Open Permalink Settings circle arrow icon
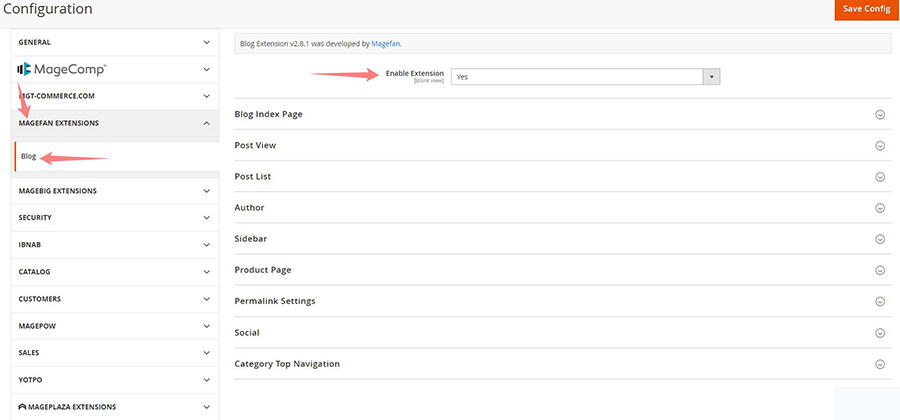The width and height of the screenshot is (900, 420). (x=880, y=301)
